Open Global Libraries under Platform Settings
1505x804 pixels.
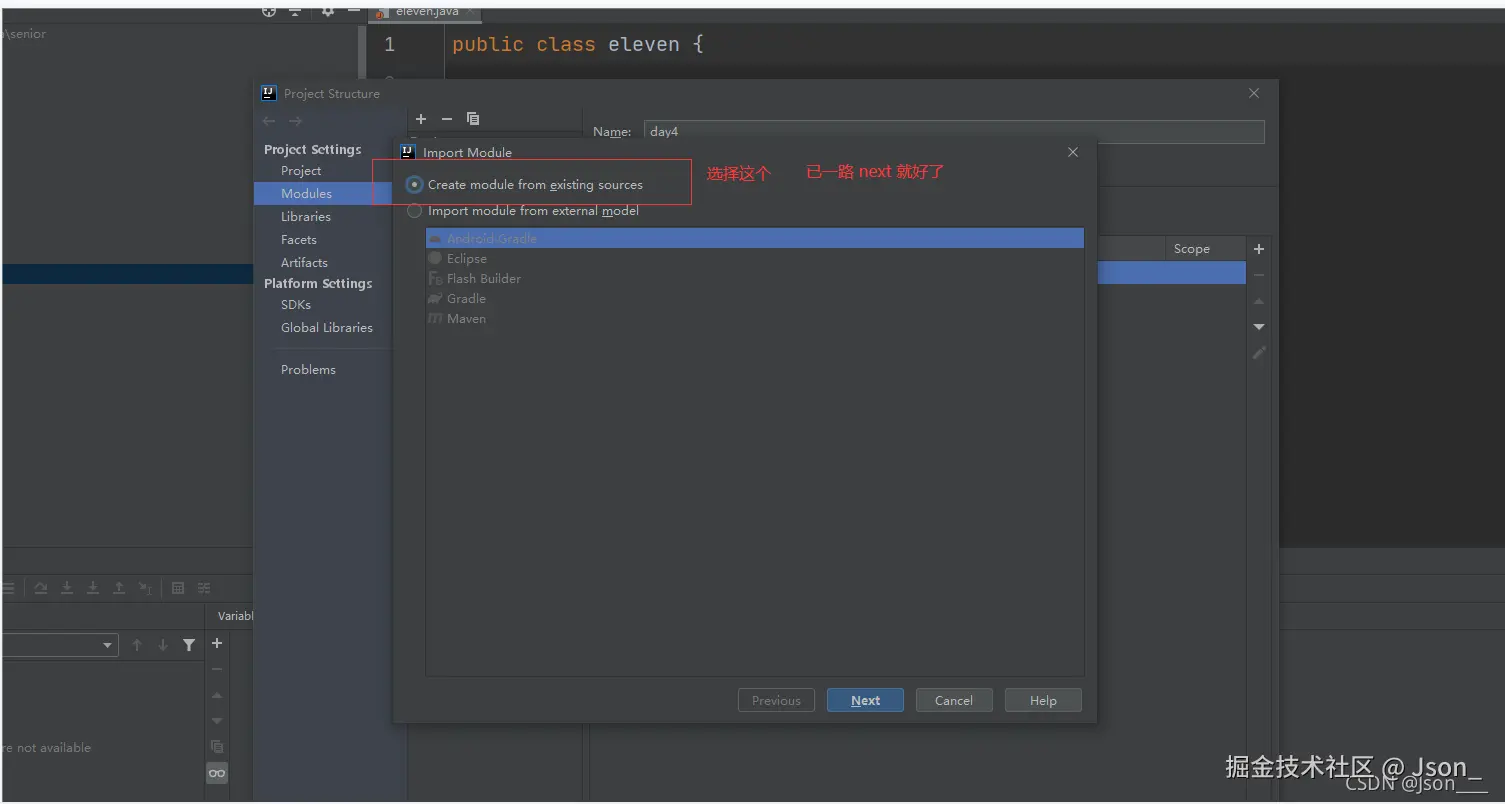pyautogui.click(x=327, y=327)
